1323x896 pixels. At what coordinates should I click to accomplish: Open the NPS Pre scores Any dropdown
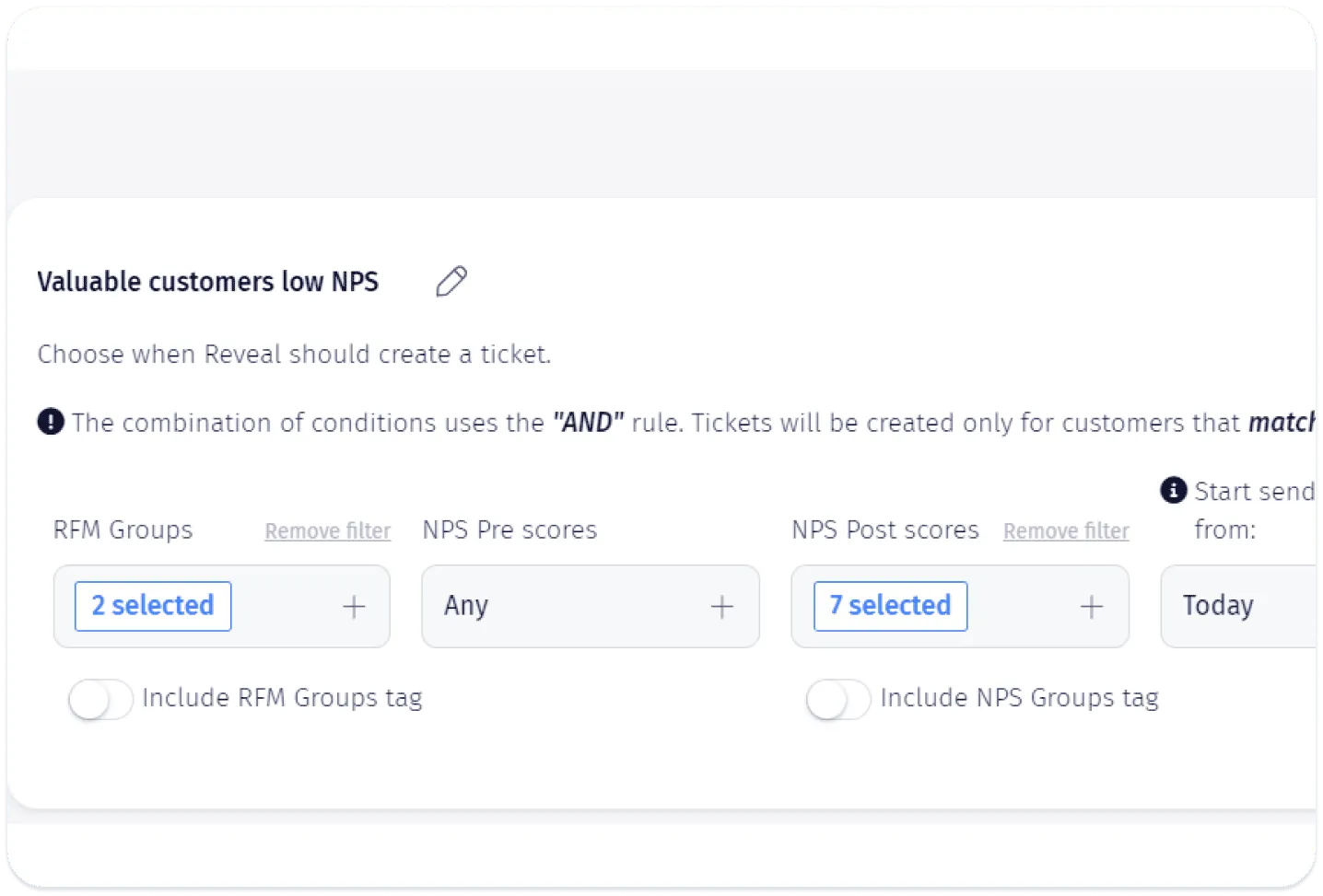pyautogui.click(x=591, y=606)
